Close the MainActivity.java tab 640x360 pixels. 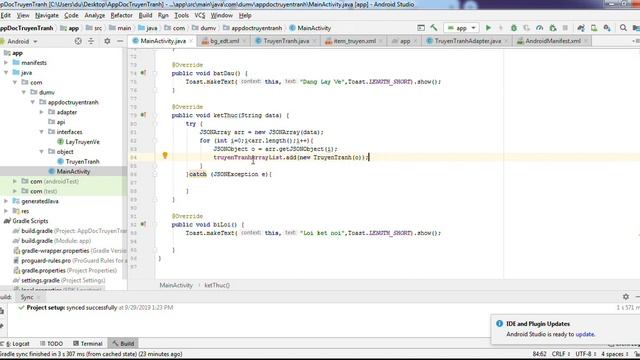click(191, 41)
